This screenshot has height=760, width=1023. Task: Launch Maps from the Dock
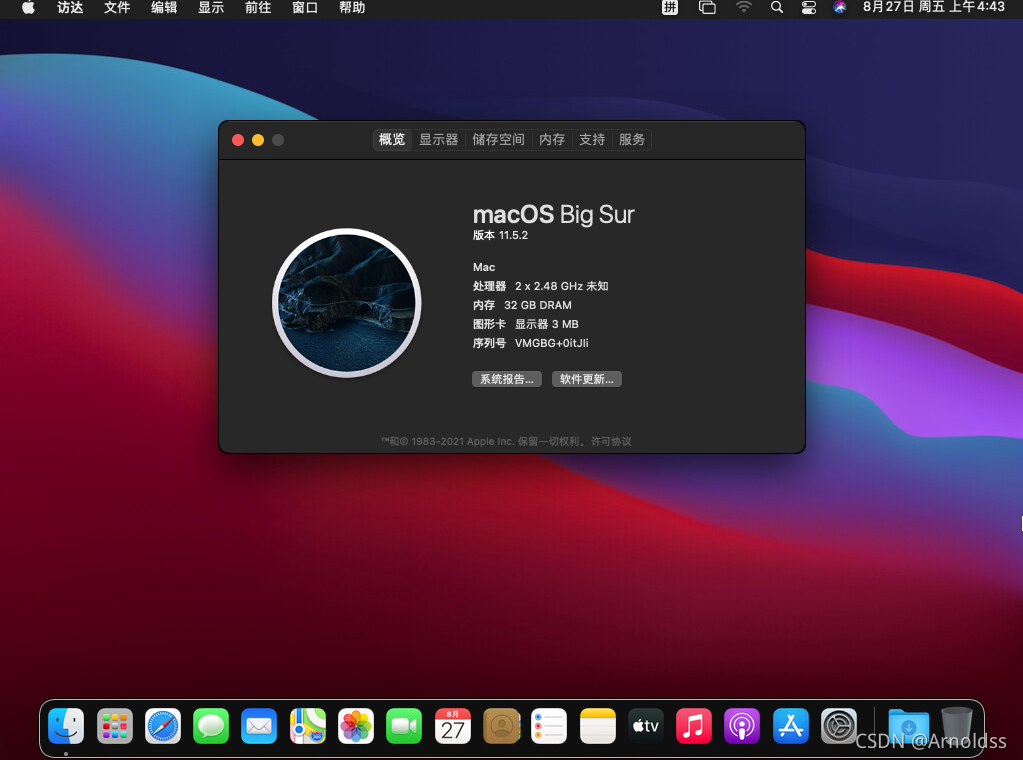pyautogui.click(x=308, y=726)
